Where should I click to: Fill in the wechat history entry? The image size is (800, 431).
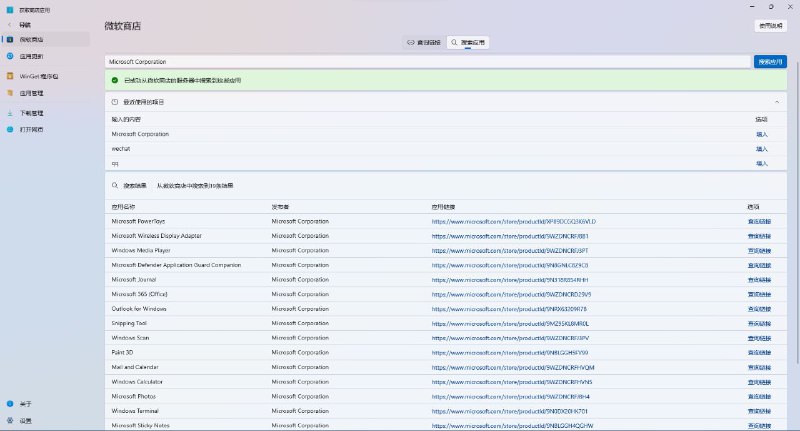(762, 148)
